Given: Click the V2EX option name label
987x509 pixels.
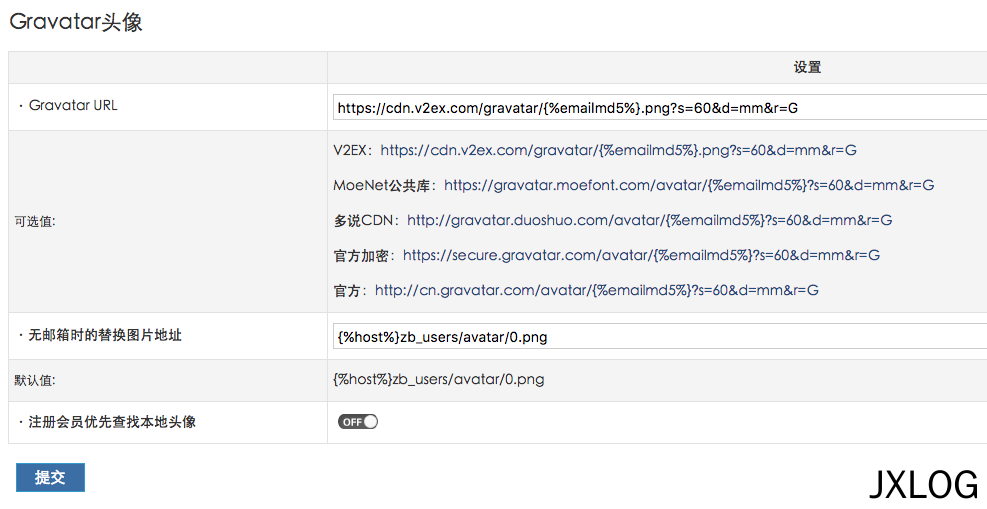Looking at the screenshot, I should tap(353, 150).
